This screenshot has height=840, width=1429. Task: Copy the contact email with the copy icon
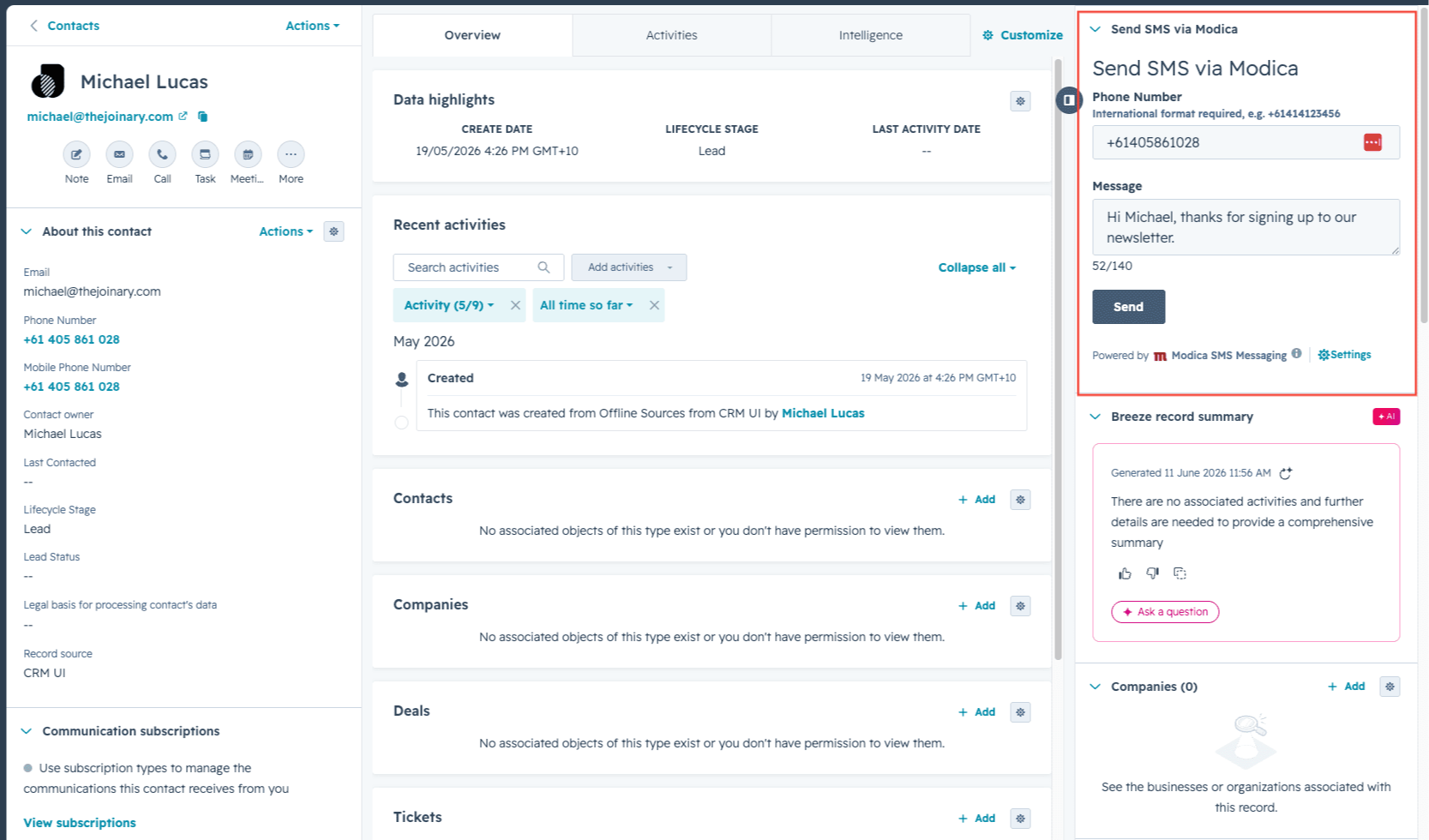coord(203,117)
